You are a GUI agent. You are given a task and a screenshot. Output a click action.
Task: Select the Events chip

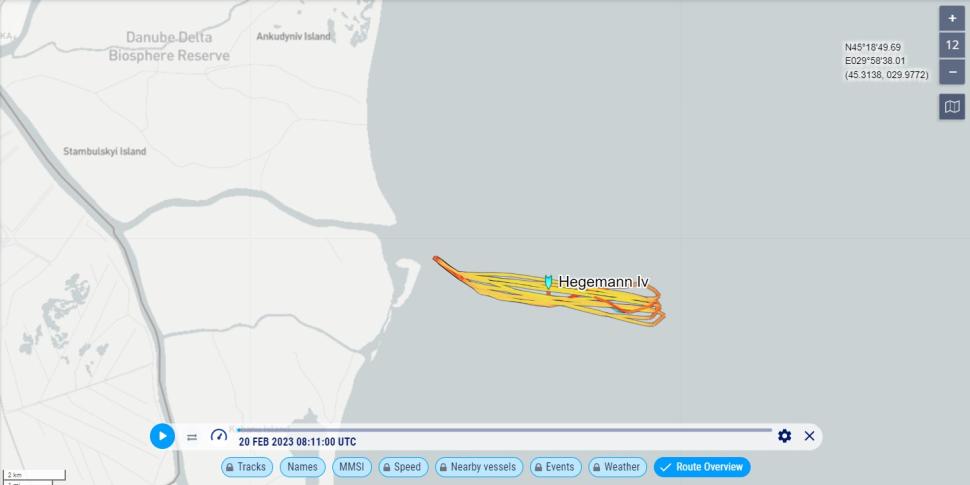tap(556, 467)
